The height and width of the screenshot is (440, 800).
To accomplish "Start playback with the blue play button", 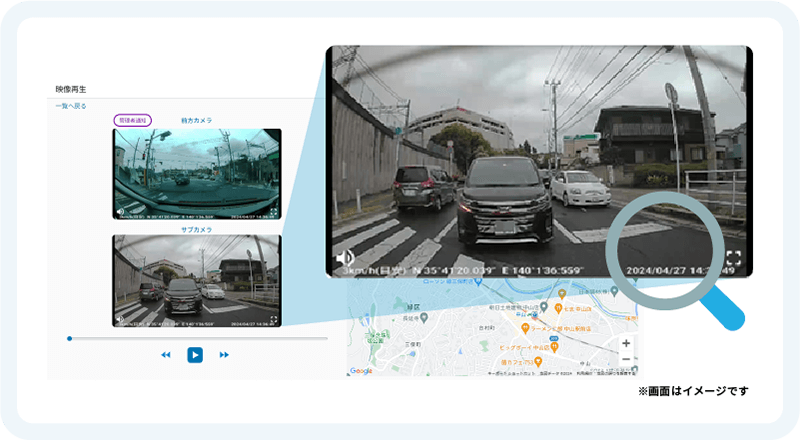I will tap(195, 355).
